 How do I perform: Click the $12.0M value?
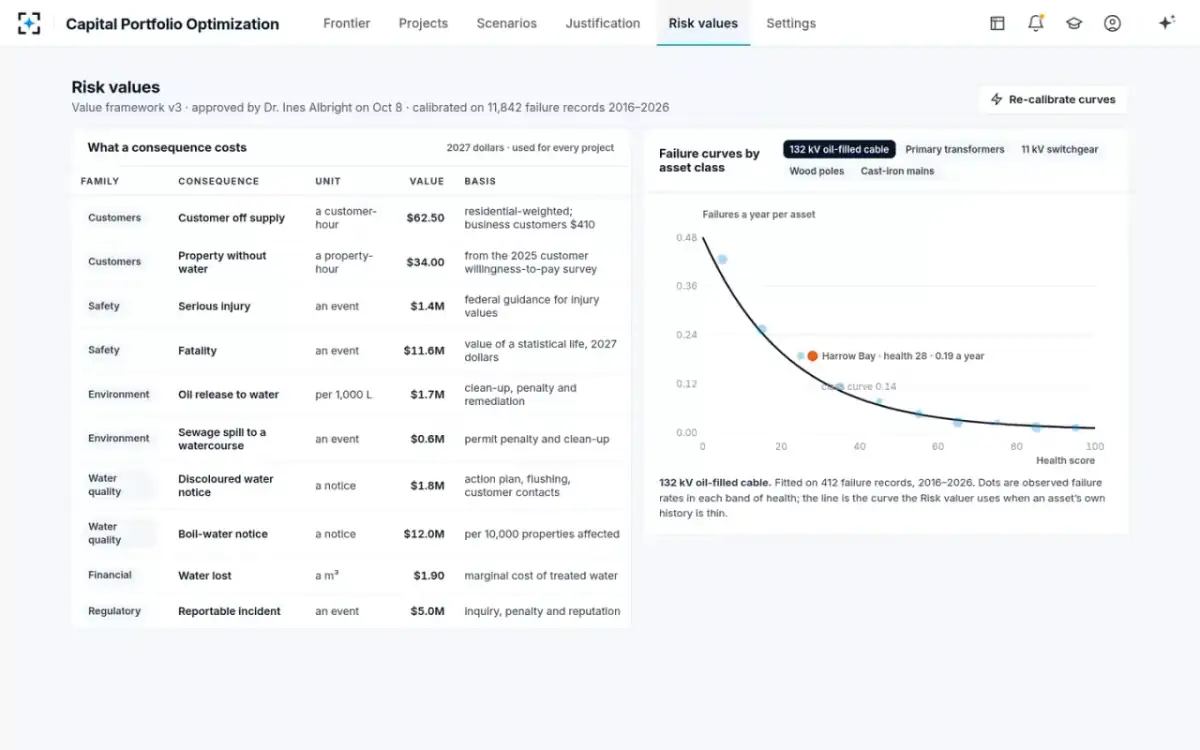(x=424, y=534)
